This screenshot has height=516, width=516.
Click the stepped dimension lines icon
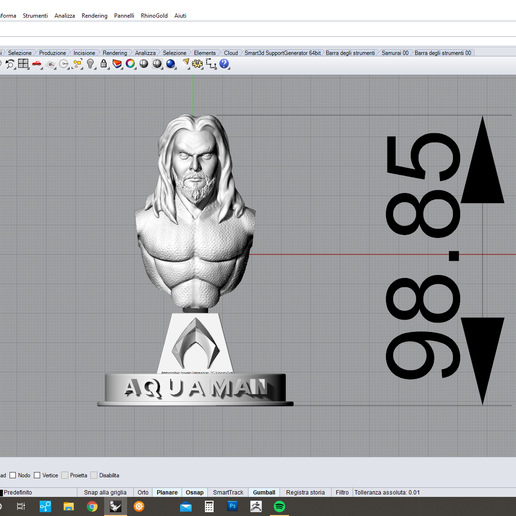point(211,64)
